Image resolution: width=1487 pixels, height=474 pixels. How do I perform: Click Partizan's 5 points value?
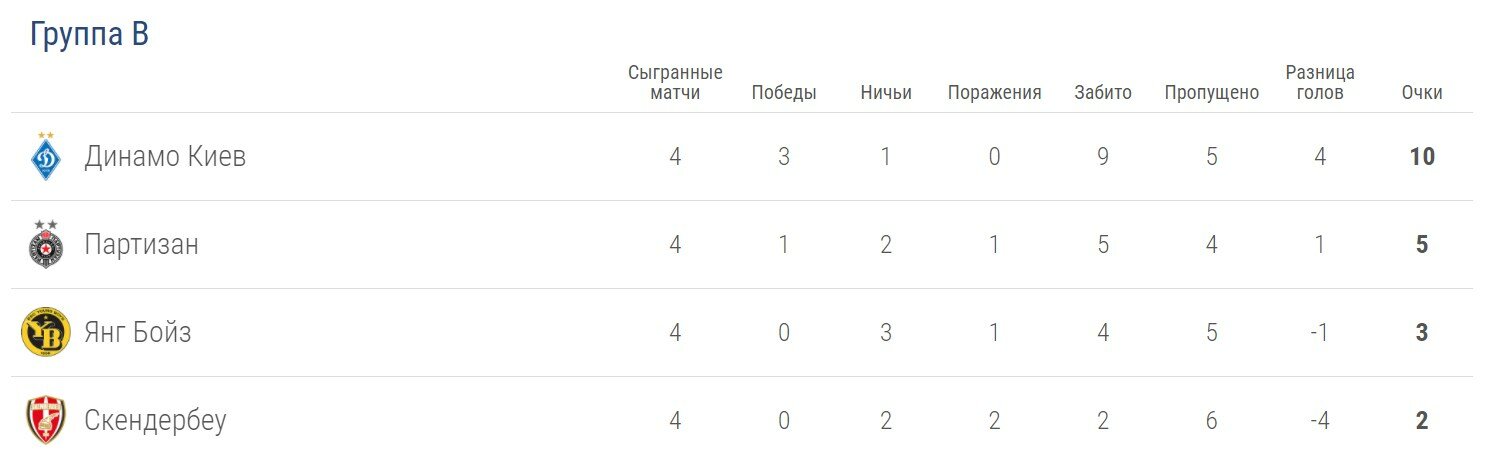(1422, 245)
